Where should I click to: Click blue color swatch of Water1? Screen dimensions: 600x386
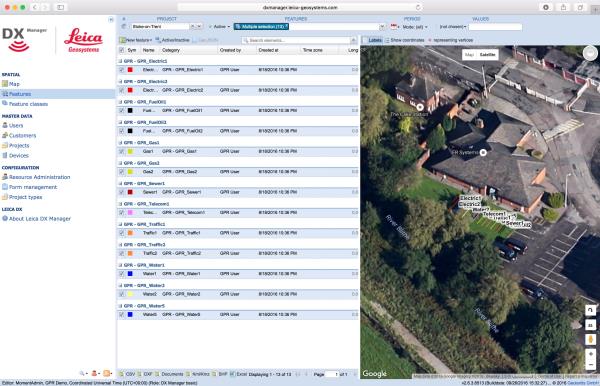pos(130,274)
